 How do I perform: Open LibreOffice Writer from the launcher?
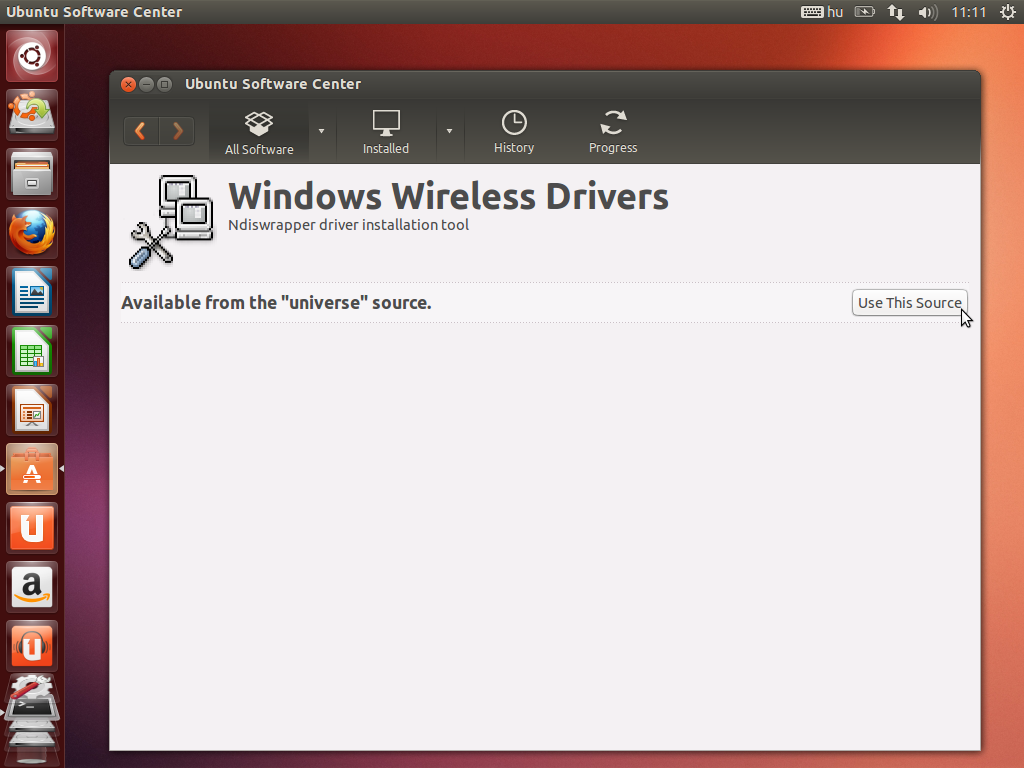(32, 292)
